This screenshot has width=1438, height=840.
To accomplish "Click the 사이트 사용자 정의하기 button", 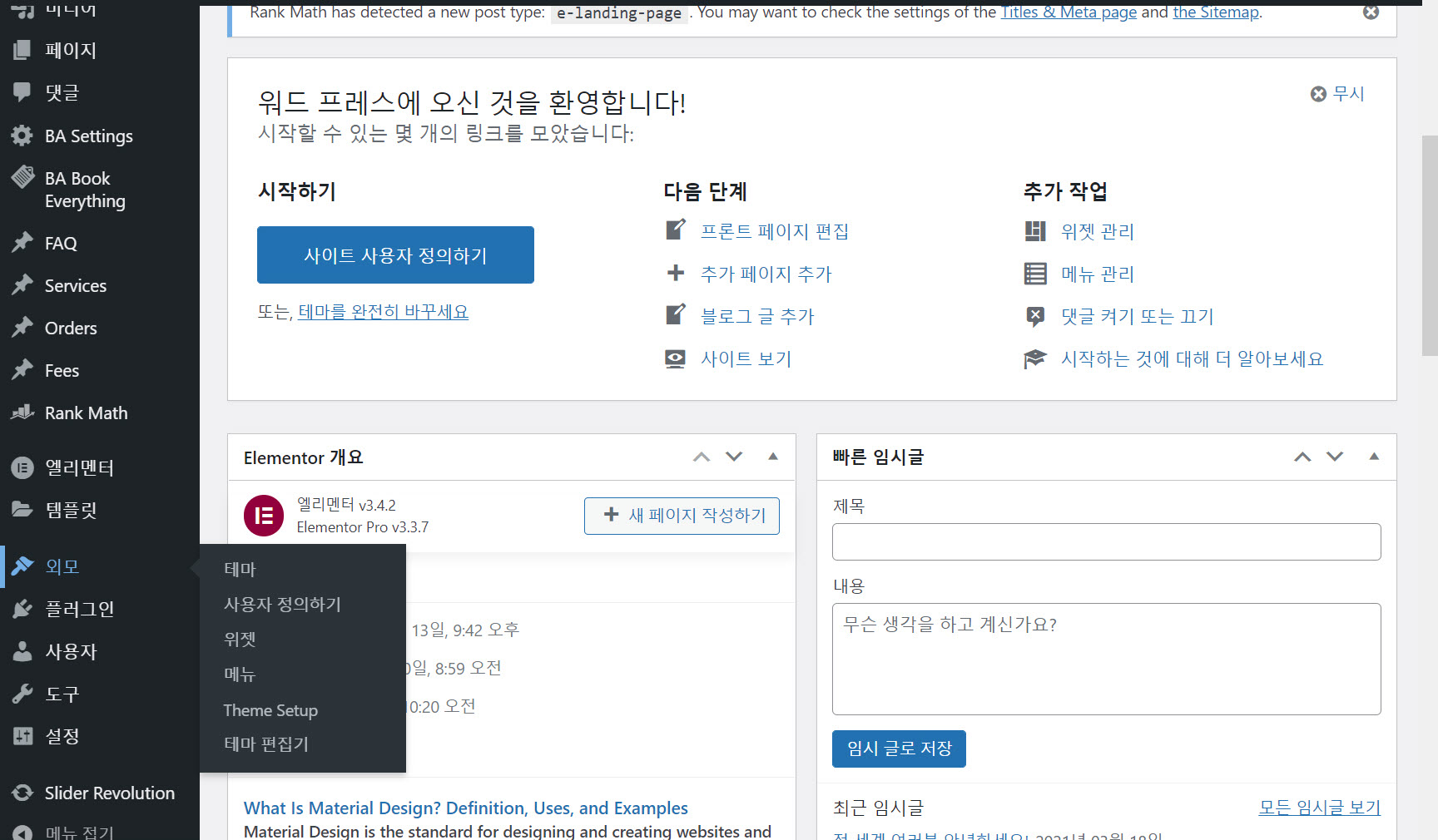I will click(395, 254).
